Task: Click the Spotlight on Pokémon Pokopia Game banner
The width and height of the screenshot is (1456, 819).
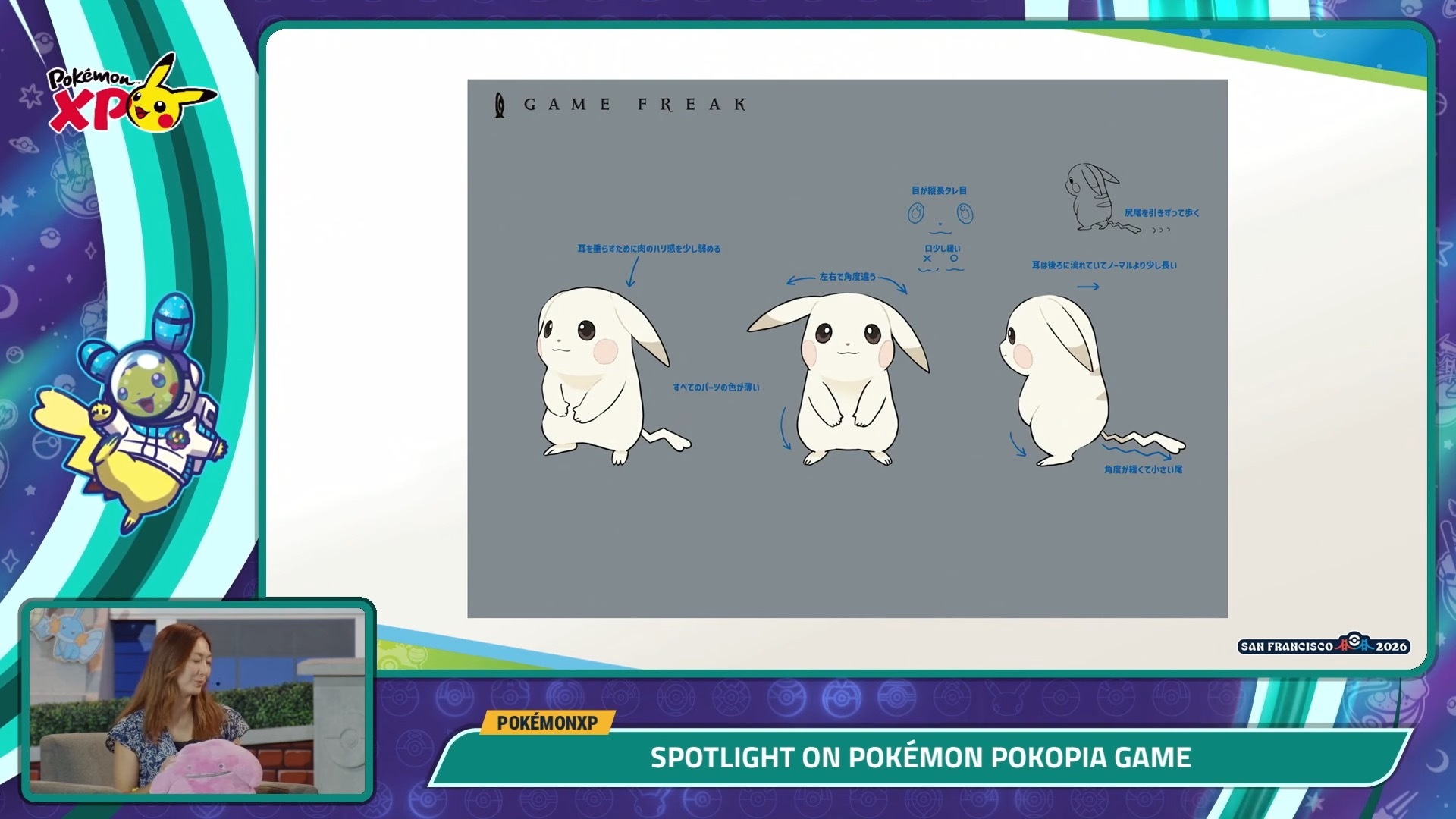Action: click(921, 758)
